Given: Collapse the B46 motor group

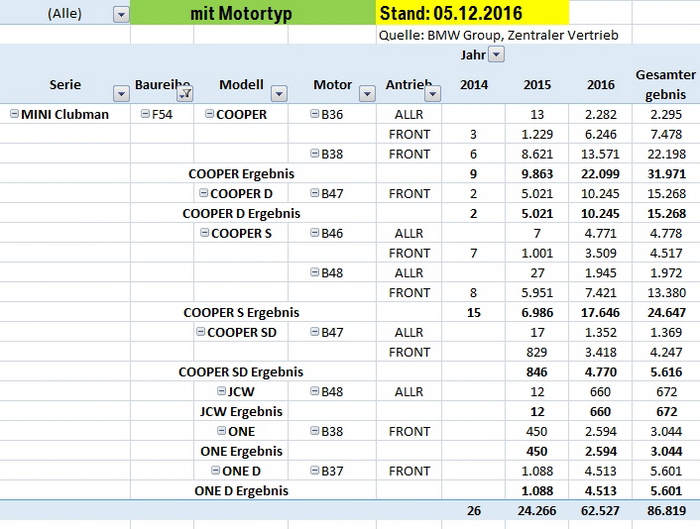Looking at the screenshot, I should pos(315,233).
